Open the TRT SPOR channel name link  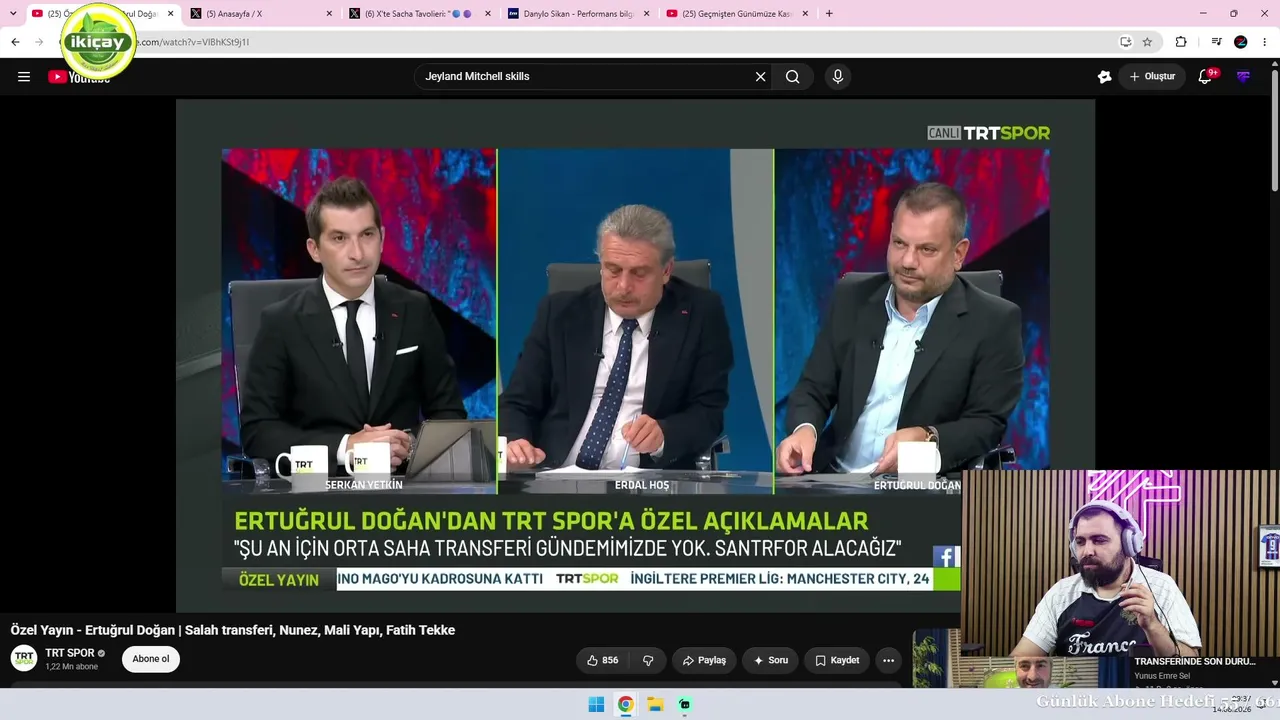(x=70, y=653)
